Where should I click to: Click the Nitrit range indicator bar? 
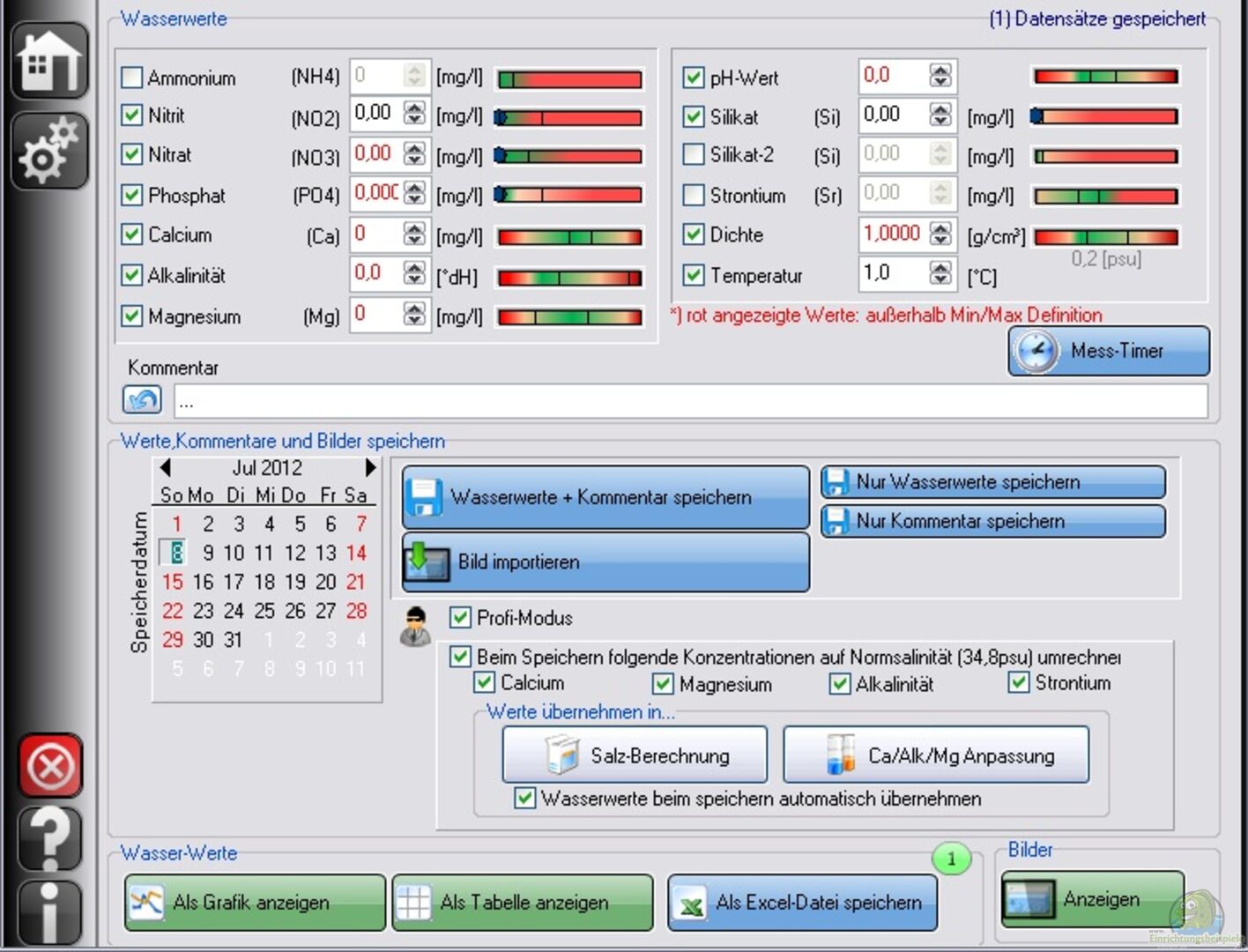pyautogui.click(x=569, y=118)
